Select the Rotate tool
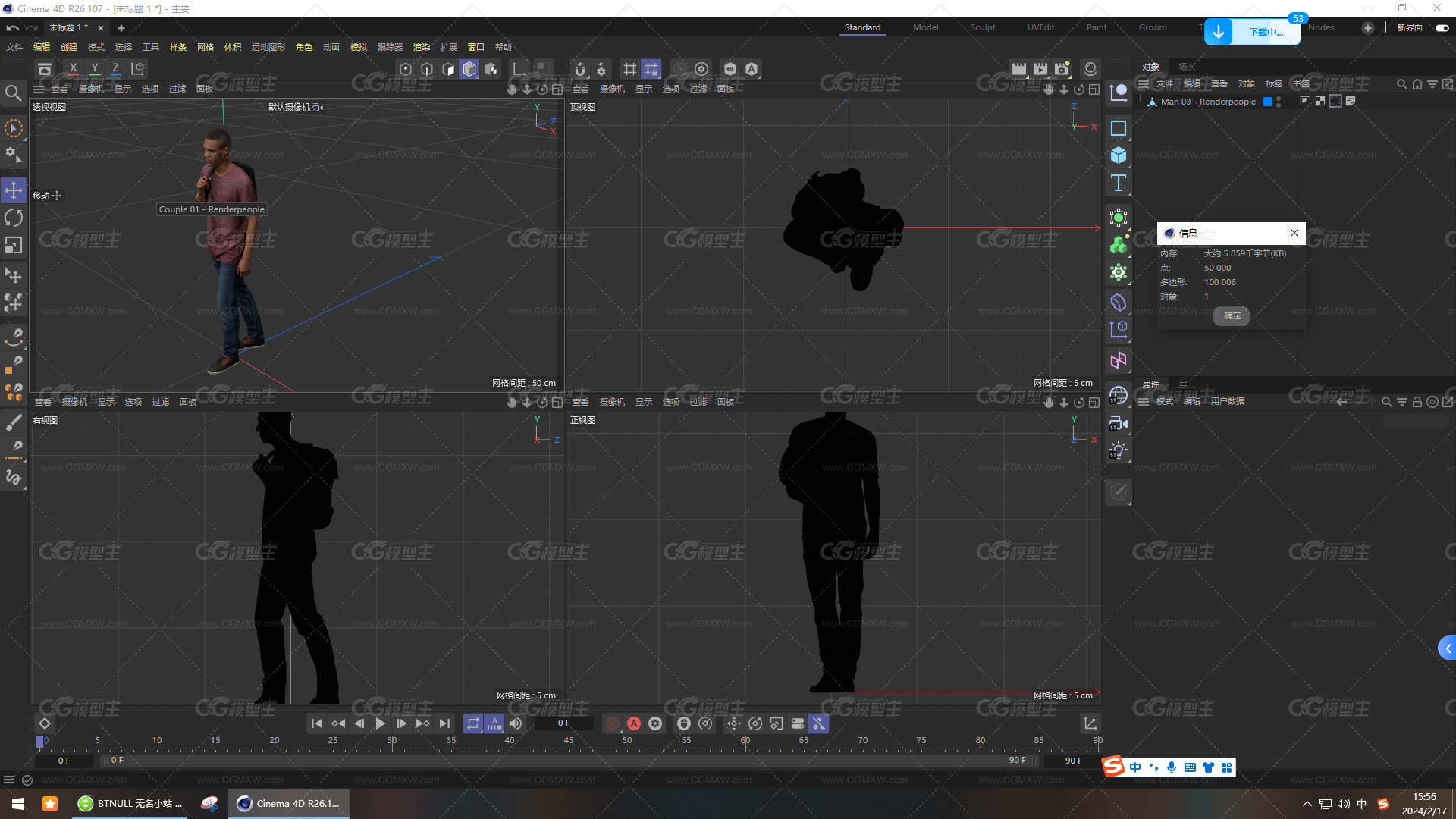The image size is (1456, 819). 14,218
